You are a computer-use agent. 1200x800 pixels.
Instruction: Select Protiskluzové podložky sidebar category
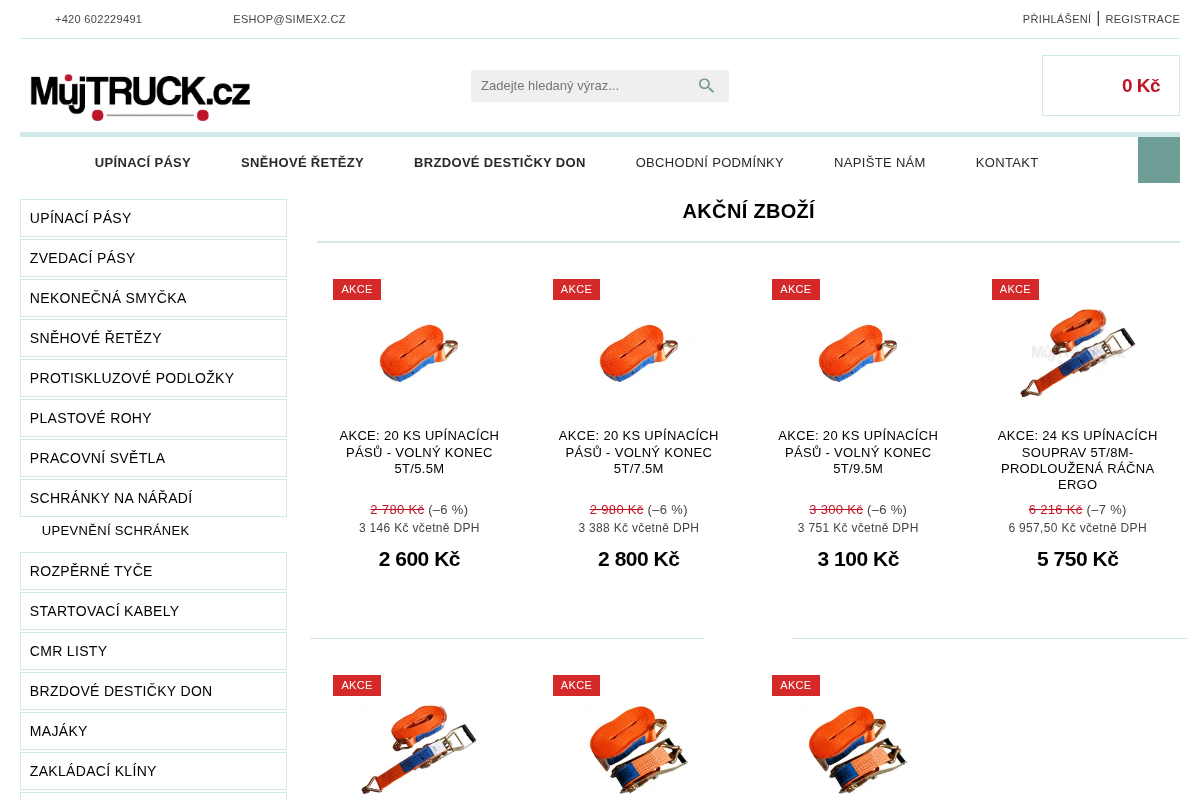point(153,378)
